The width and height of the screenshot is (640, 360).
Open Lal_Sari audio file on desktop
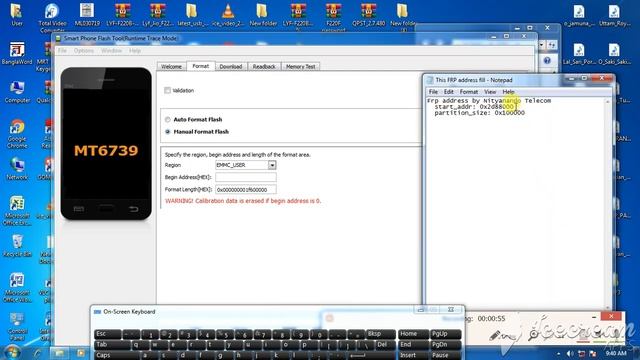pyautogui.click(x=578, y=54)
